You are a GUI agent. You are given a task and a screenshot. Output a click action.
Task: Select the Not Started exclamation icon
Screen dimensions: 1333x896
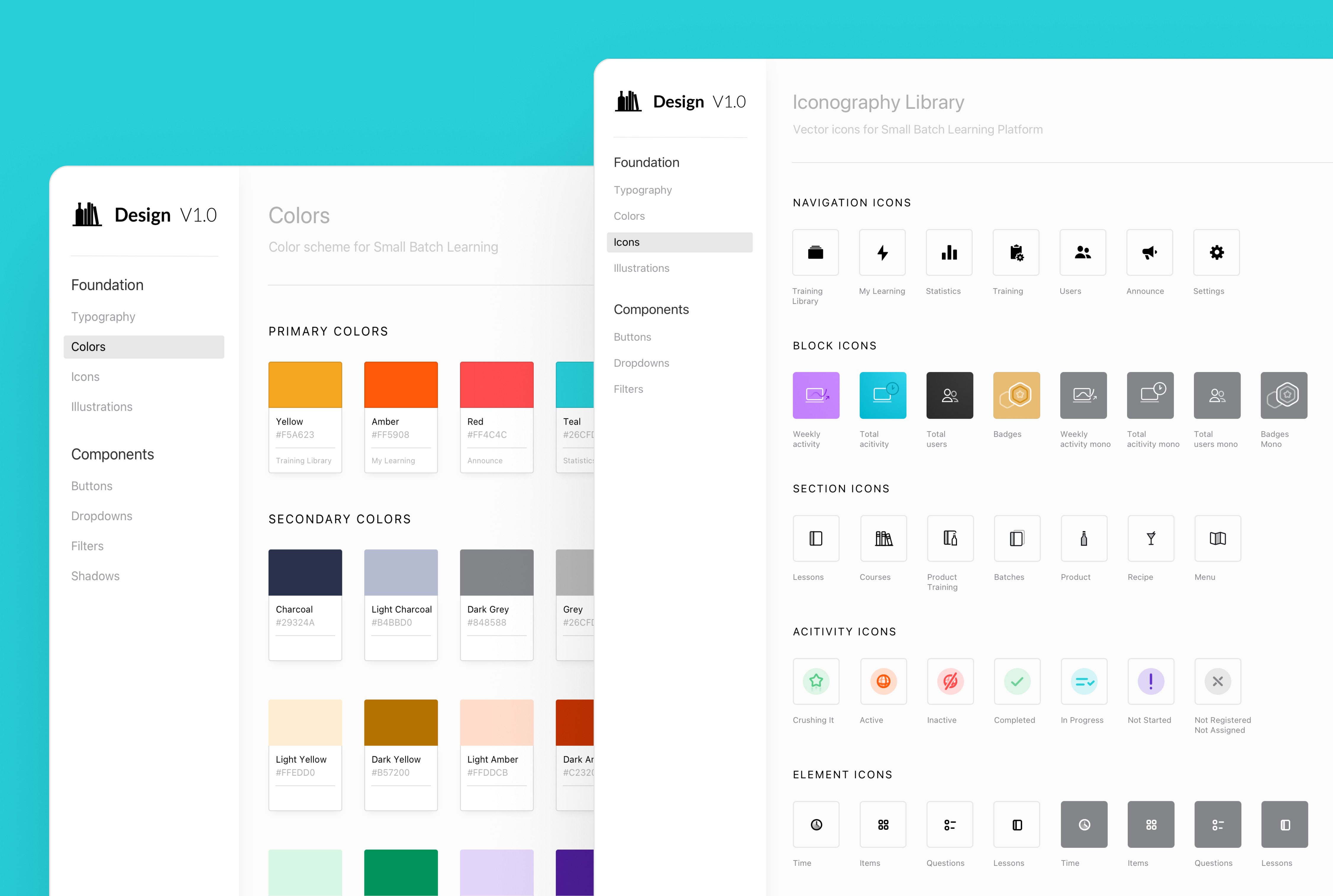[x=1151, y=681]
